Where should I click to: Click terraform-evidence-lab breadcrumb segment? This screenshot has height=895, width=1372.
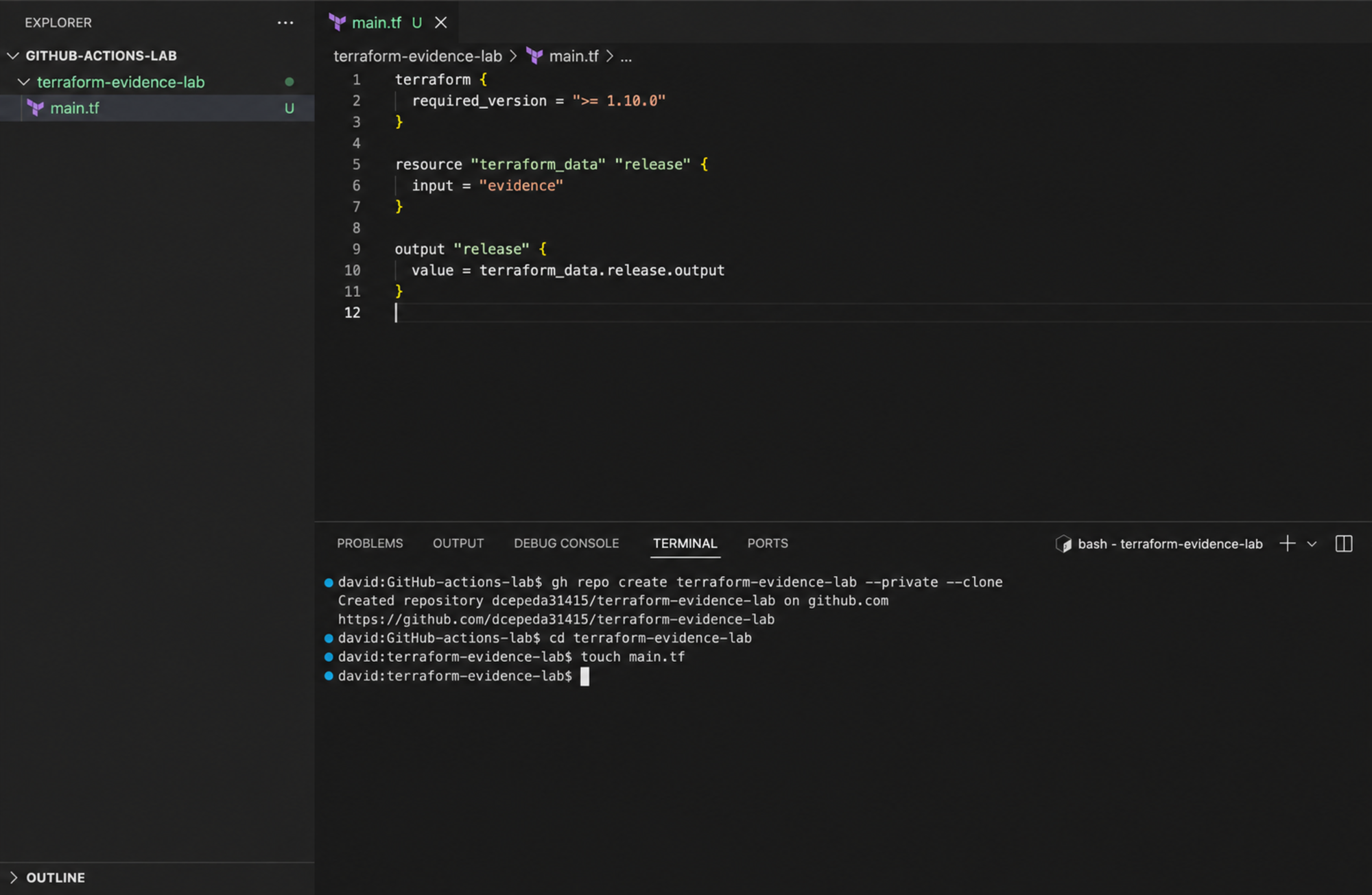tap(418, 56)
